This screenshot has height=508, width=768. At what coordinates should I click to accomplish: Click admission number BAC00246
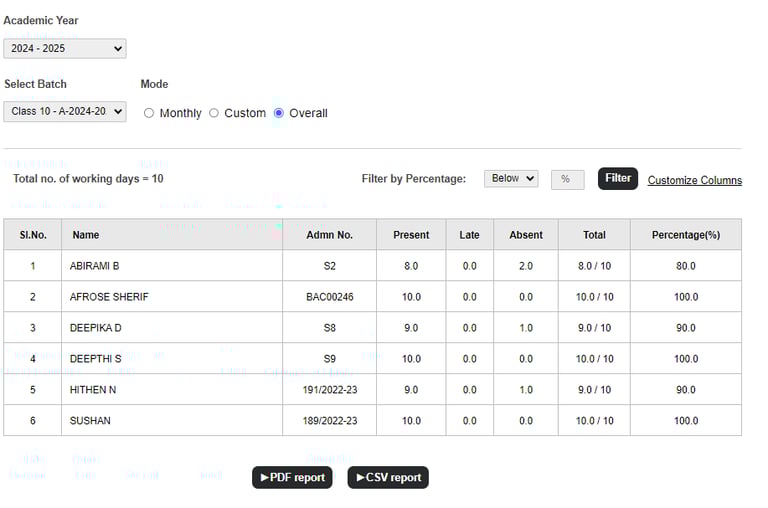pyautogui.click(x=330, y=297)
